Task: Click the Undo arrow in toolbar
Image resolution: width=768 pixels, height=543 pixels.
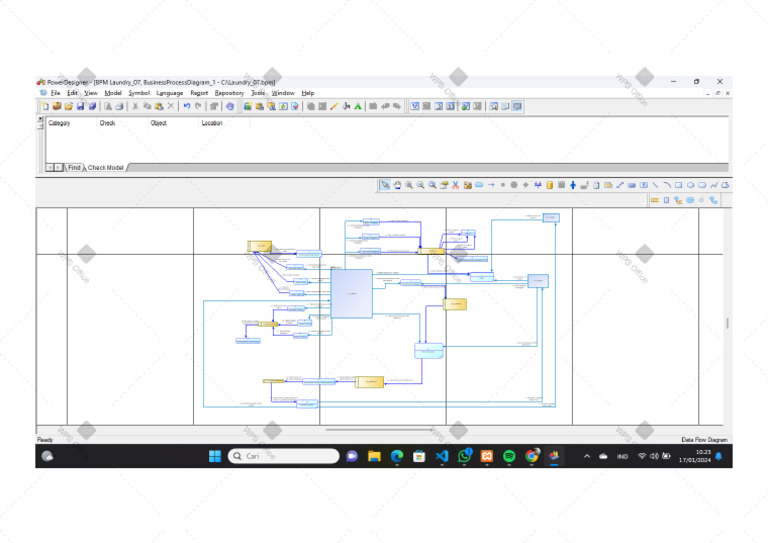Action: pyautogui.click(x=187, y=106)
